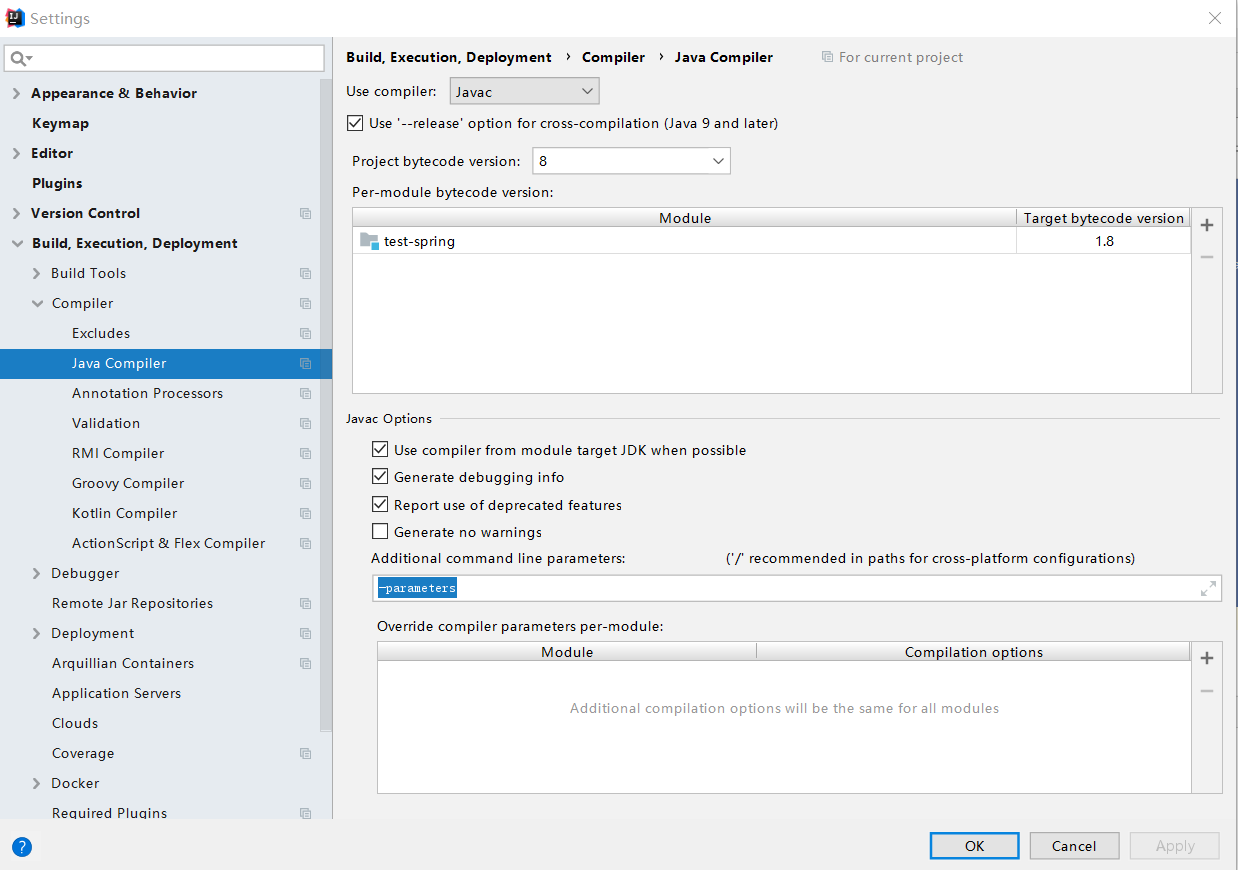
Task: Click the settings tree vertical scrollbar
Action: point(325,405)
